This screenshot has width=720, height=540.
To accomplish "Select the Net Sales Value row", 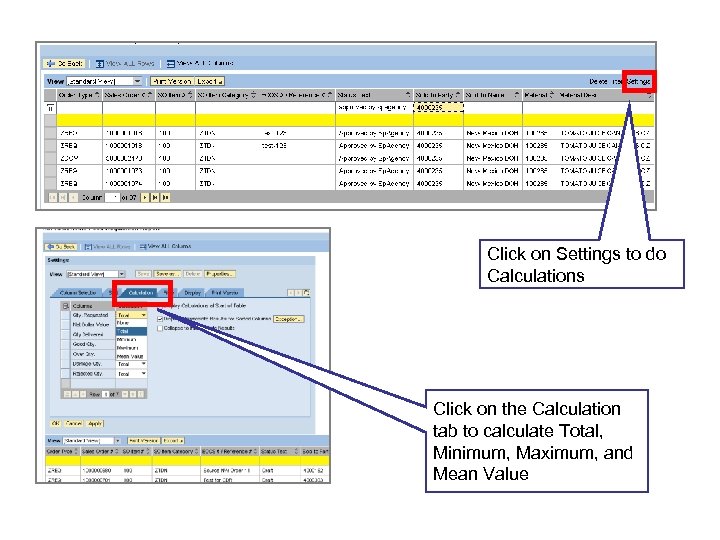I will pos(66,325).
